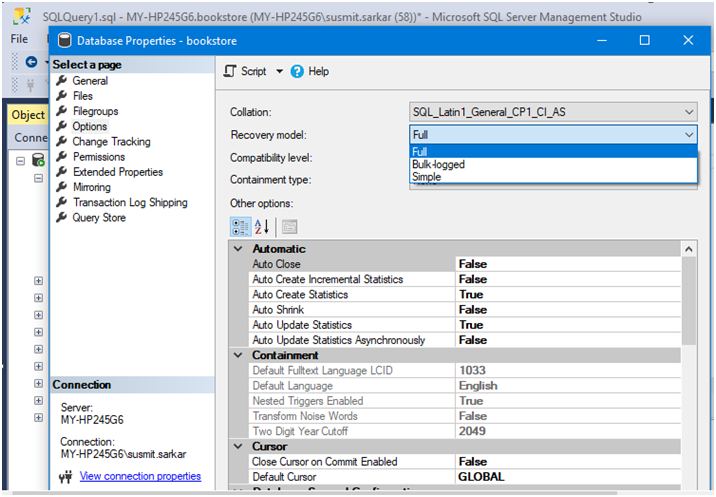The image size is (716, 497).
Task: Select Close Cursor on Commit Enabled row
Action: pyautogui.click(x=464, y=462)
